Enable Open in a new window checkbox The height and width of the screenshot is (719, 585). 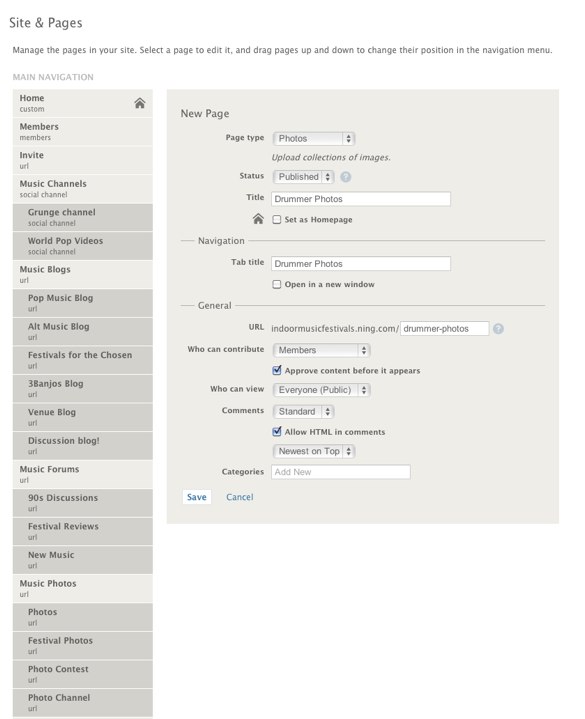(x=276, y=284)
